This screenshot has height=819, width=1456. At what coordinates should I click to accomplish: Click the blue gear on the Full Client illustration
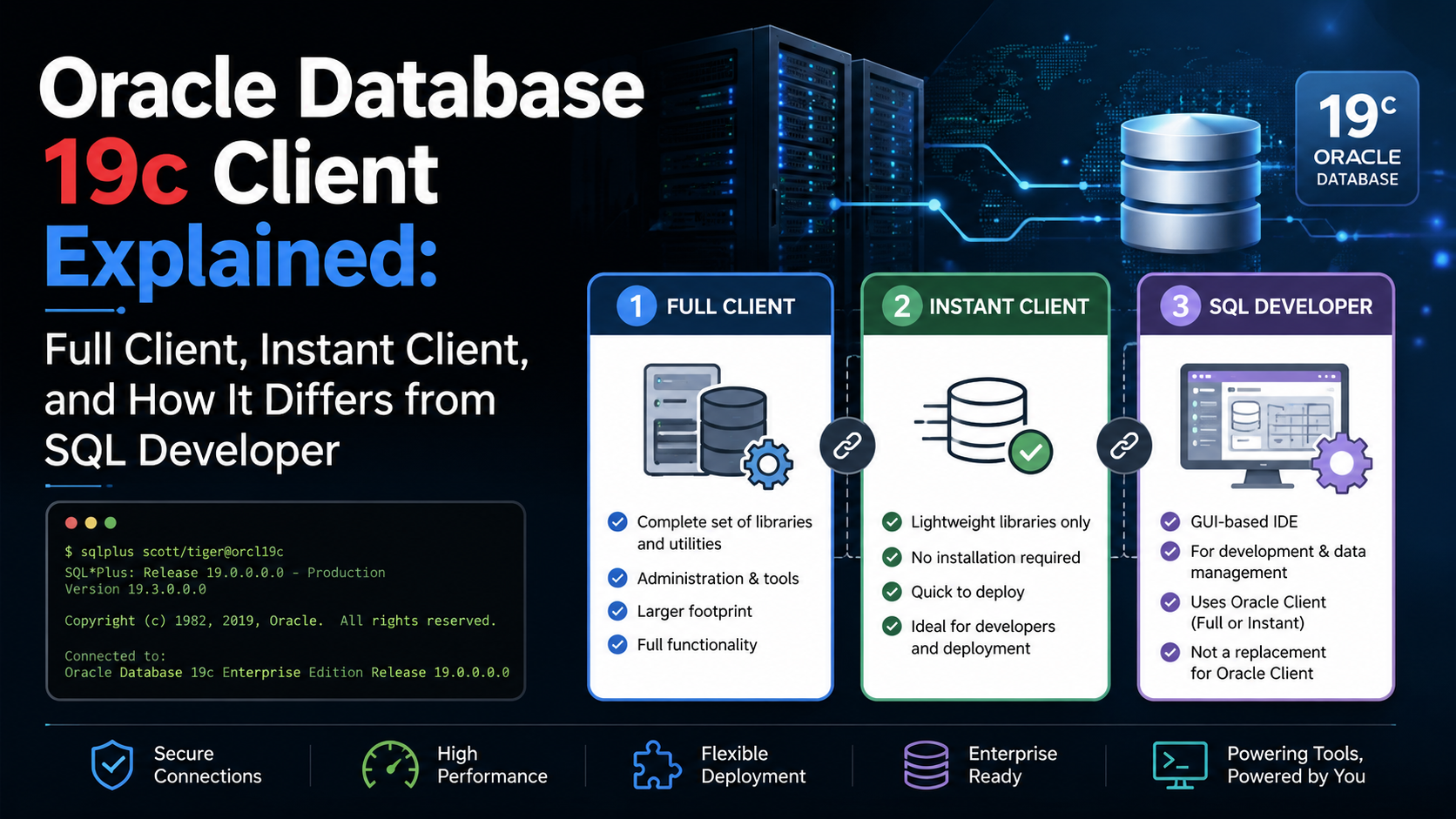click(x=767, y=464)
